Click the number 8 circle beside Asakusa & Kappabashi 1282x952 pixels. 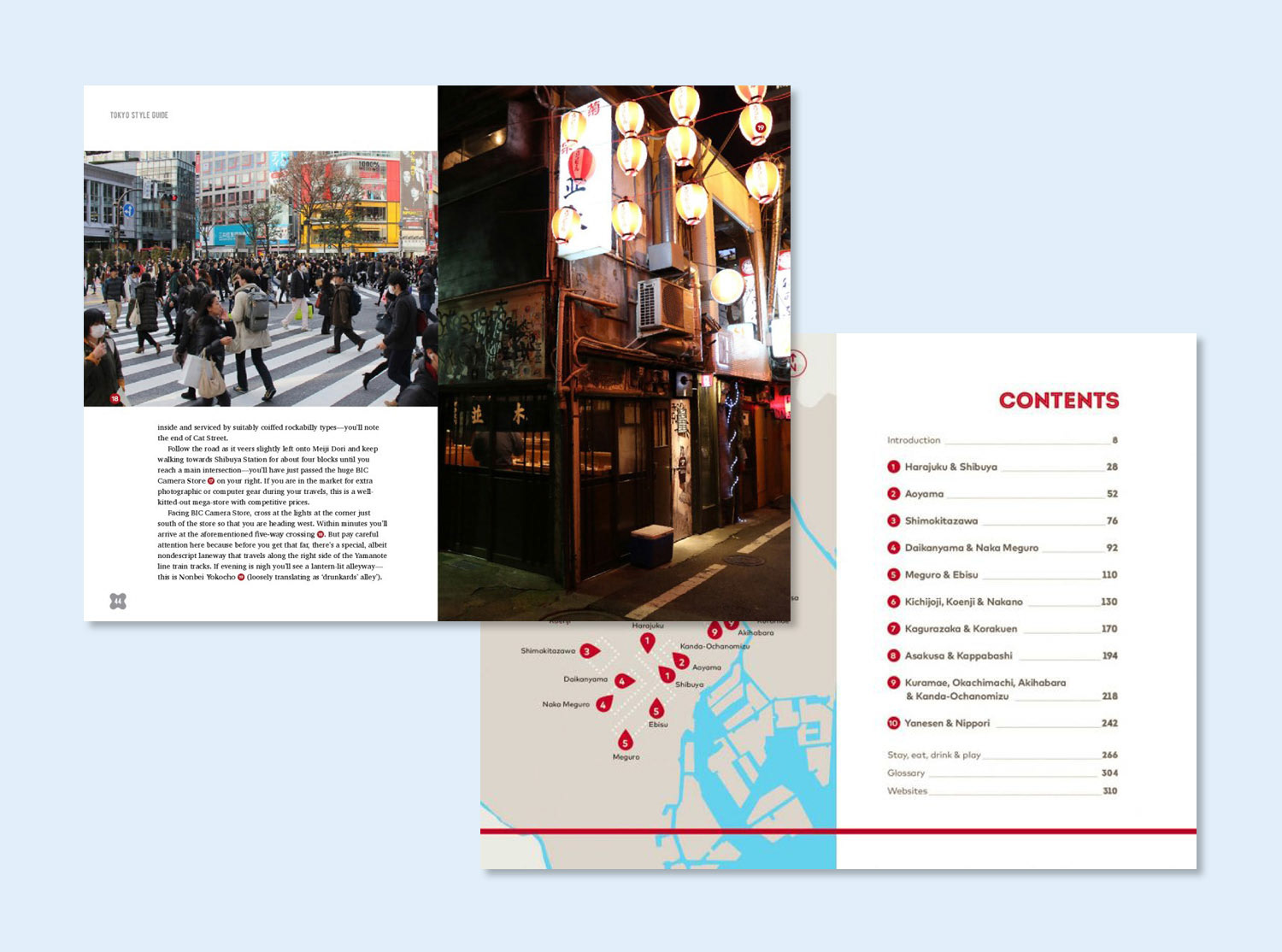893,655
